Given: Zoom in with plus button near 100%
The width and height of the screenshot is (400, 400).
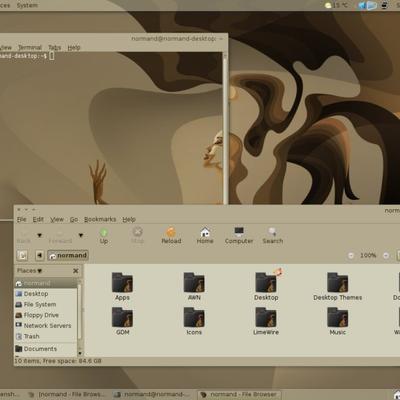Looking at the screenshot, I should point(386,256).
